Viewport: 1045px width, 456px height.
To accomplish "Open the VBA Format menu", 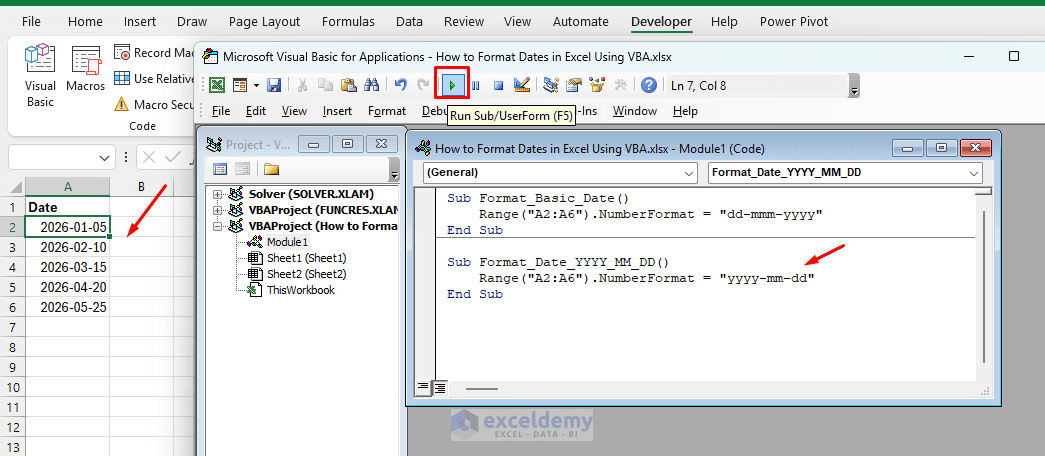I will tap(387, 111).
